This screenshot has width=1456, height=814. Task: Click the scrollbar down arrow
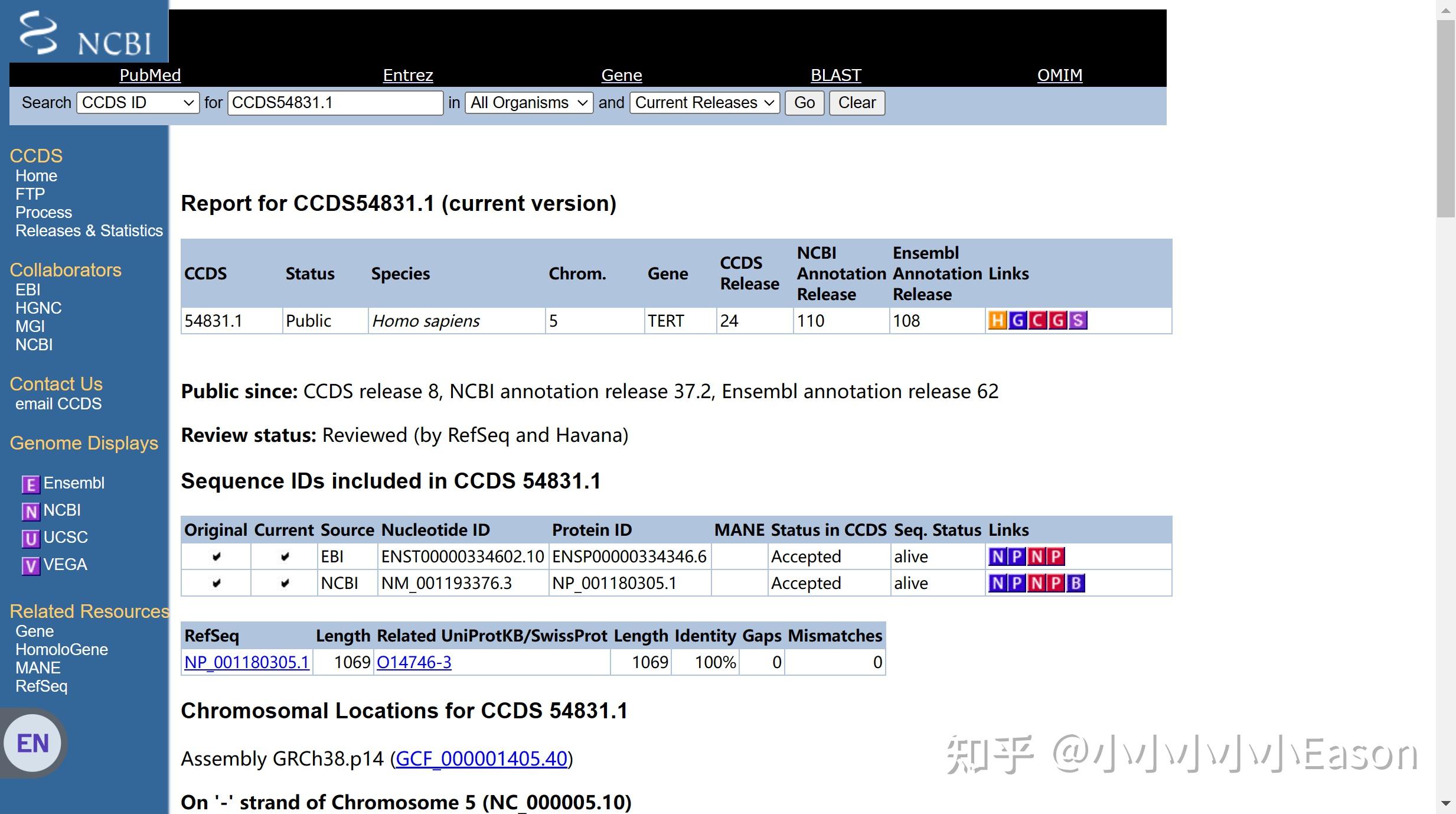point(1446,803)
